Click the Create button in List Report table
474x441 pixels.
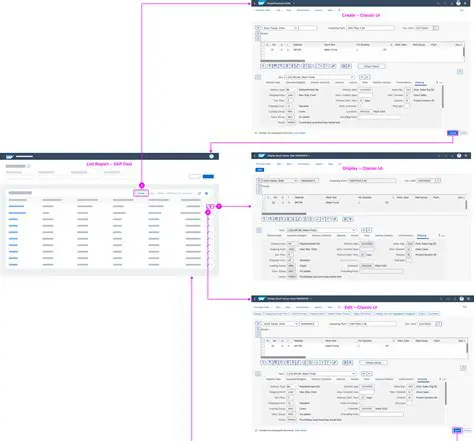141,193
